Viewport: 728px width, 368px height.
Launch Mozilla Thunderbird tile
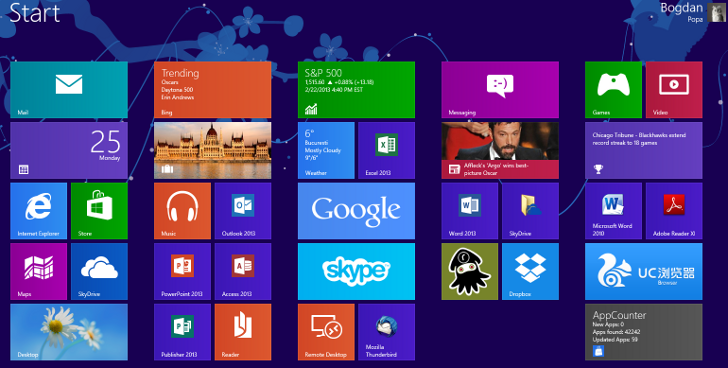click(x=387, y=332)
